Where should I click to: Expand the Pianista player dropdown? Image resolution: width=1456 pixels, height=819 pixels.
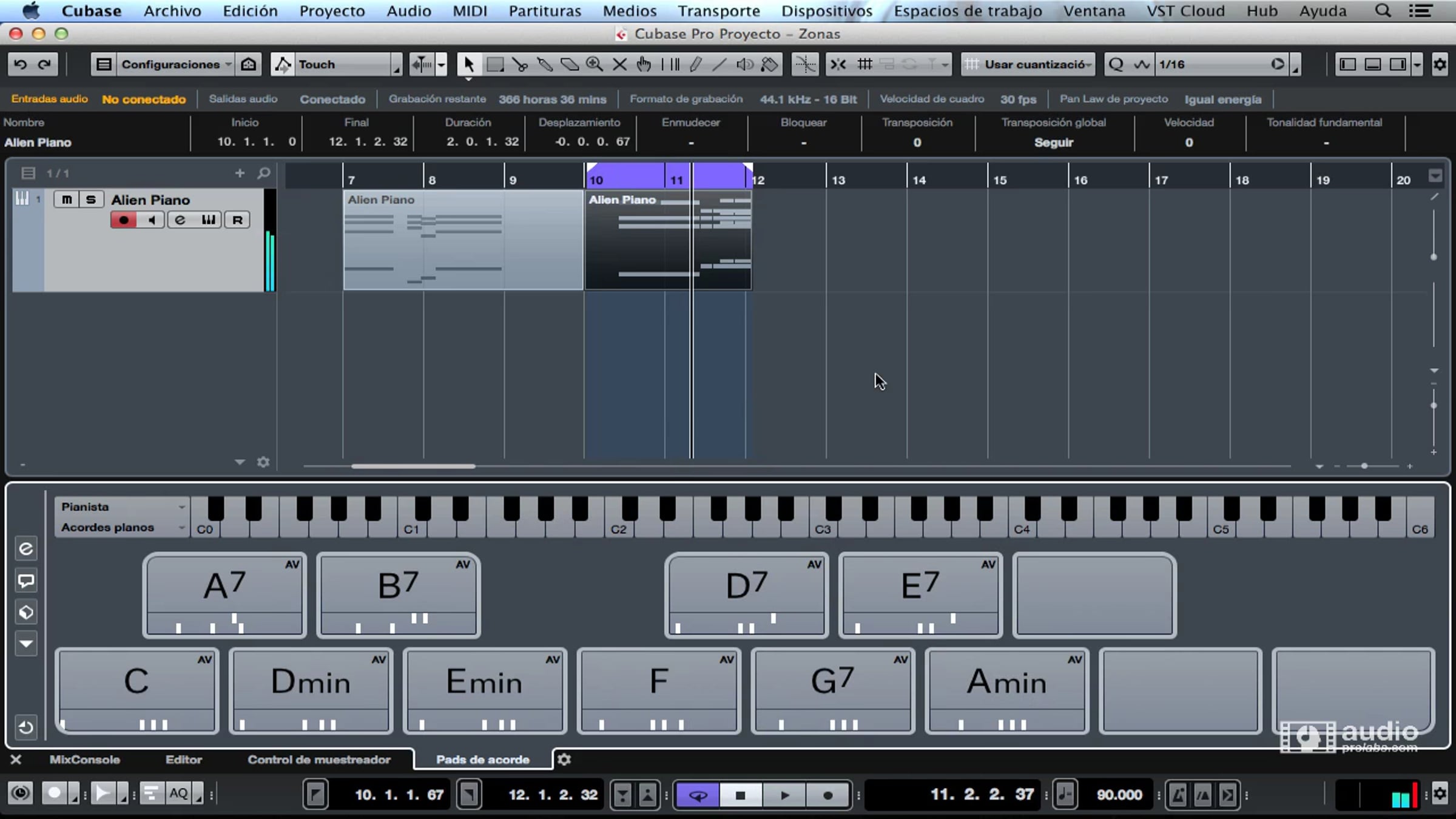(x=121, y=507)
